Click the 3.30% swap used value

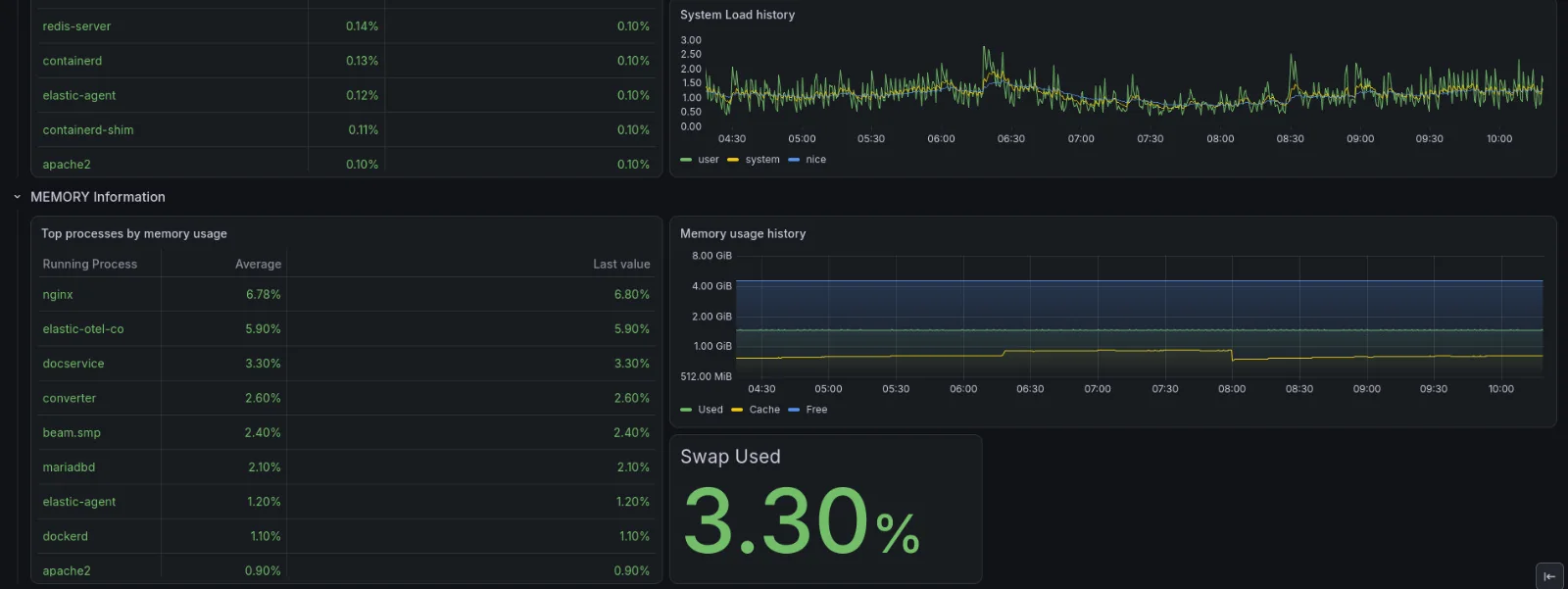tap(801, 521)
